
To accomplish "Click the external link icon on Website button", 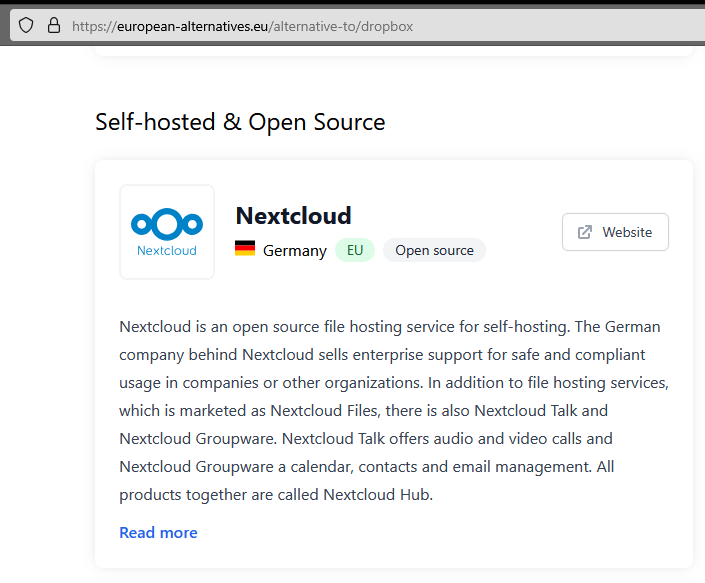I will [x=585, y=232].
